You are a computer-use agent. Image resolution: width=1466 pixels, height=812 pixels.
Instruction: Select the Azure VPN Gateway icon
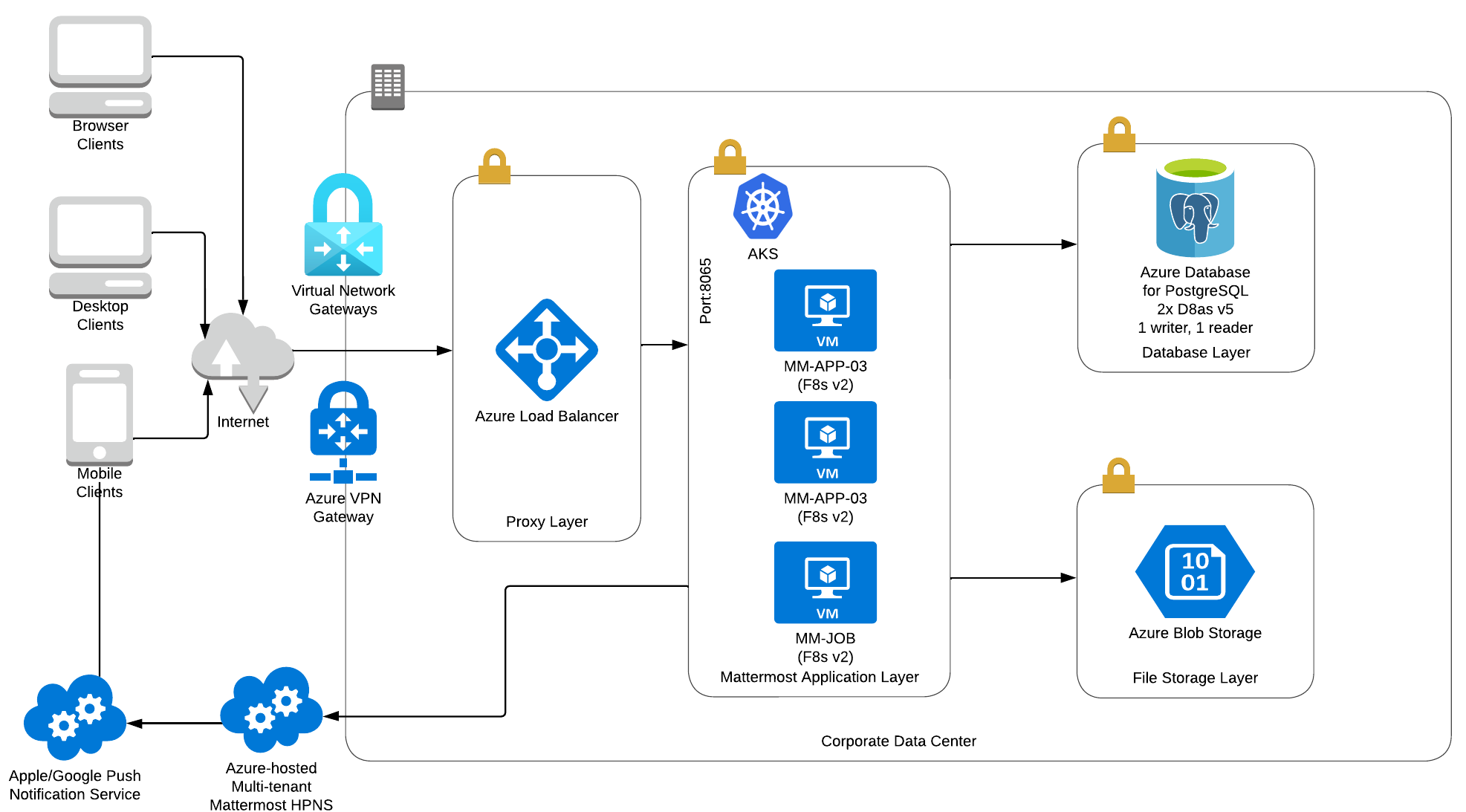tap(343, 431)
